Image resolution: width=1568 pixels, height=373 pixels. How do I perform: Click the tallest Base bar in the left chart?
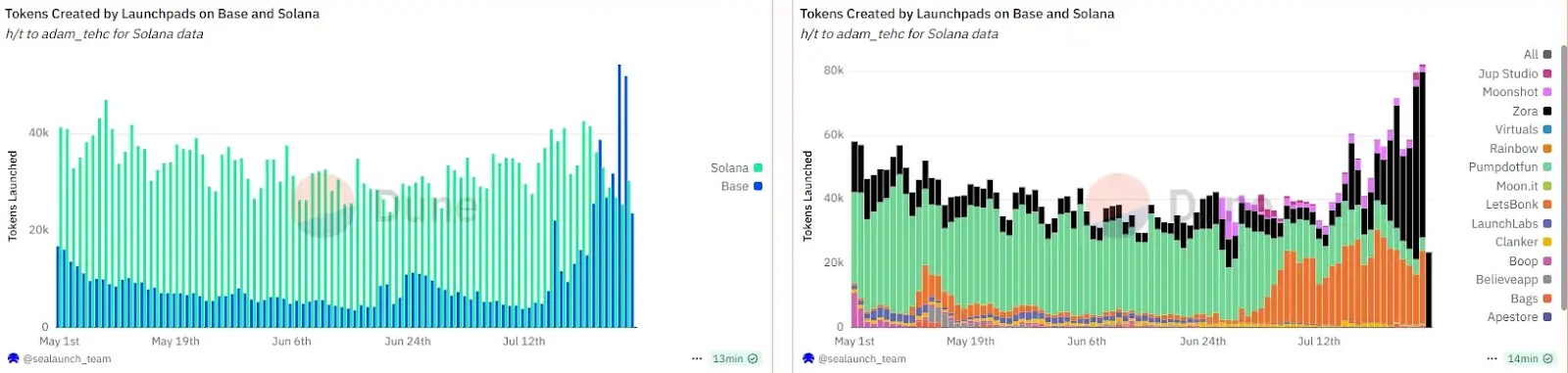pyautogui.click(x=619, y=196)
